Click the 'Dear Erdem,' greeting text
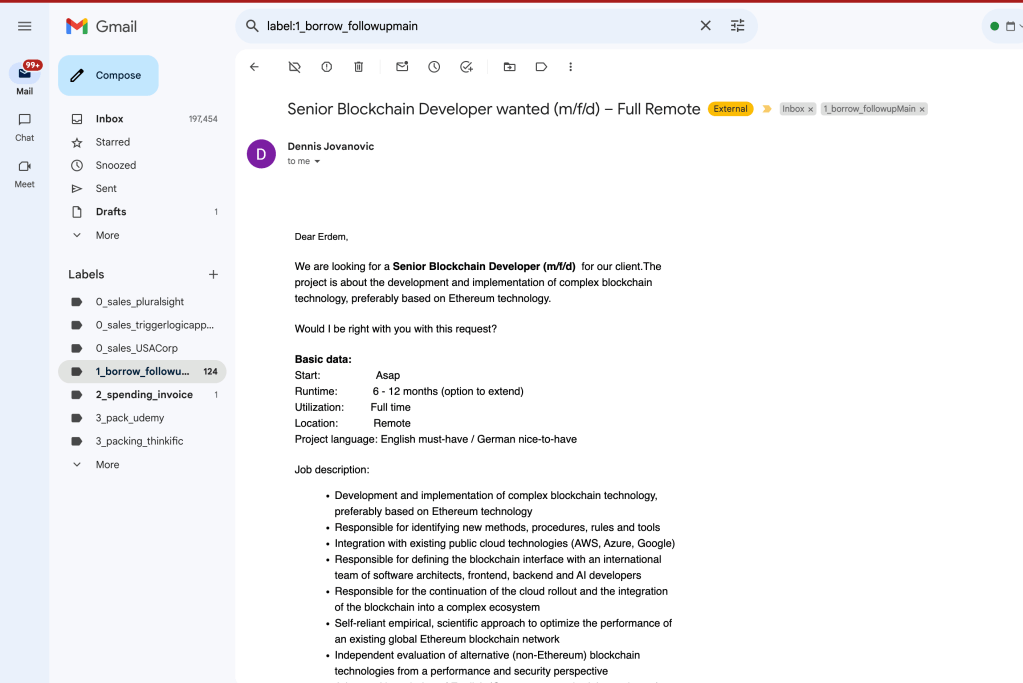The image size is (1023, 683). 321,237
